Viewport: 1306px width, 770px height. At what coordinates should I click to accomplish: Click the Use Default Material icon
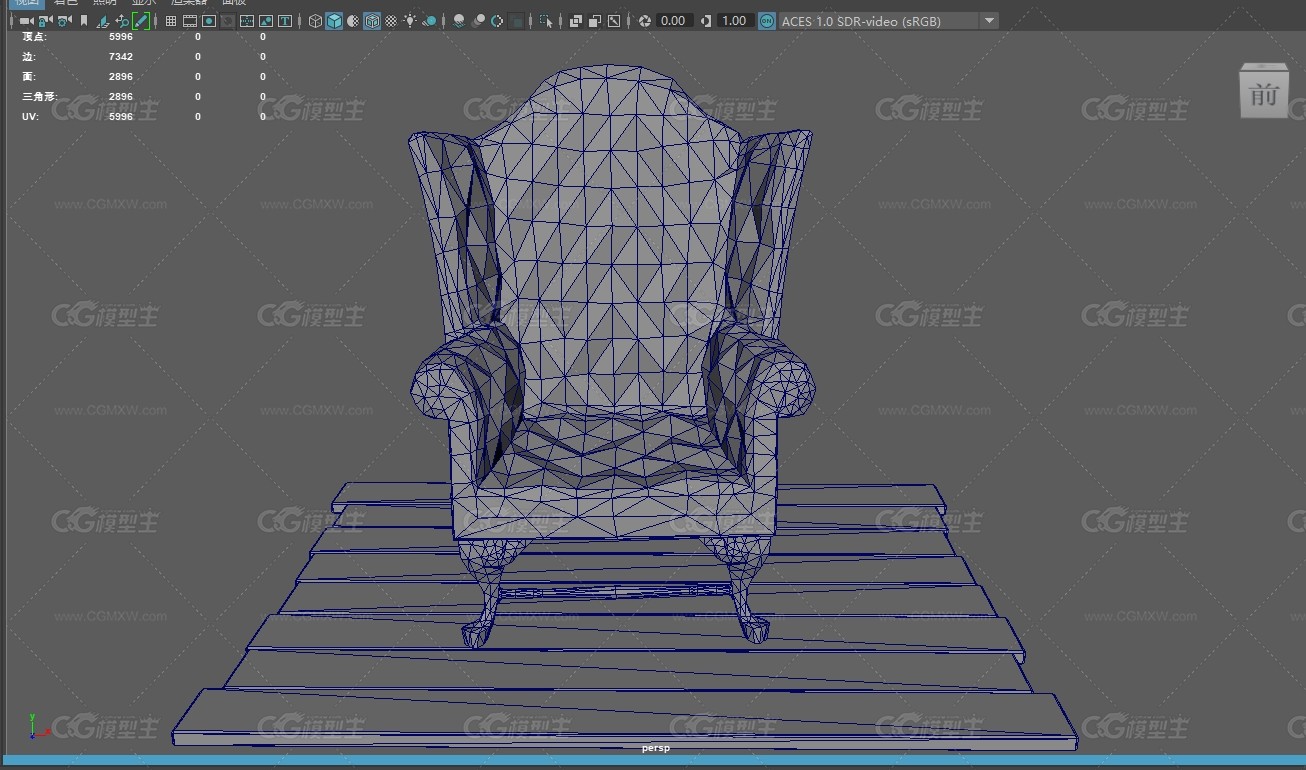tap(353, 20)
